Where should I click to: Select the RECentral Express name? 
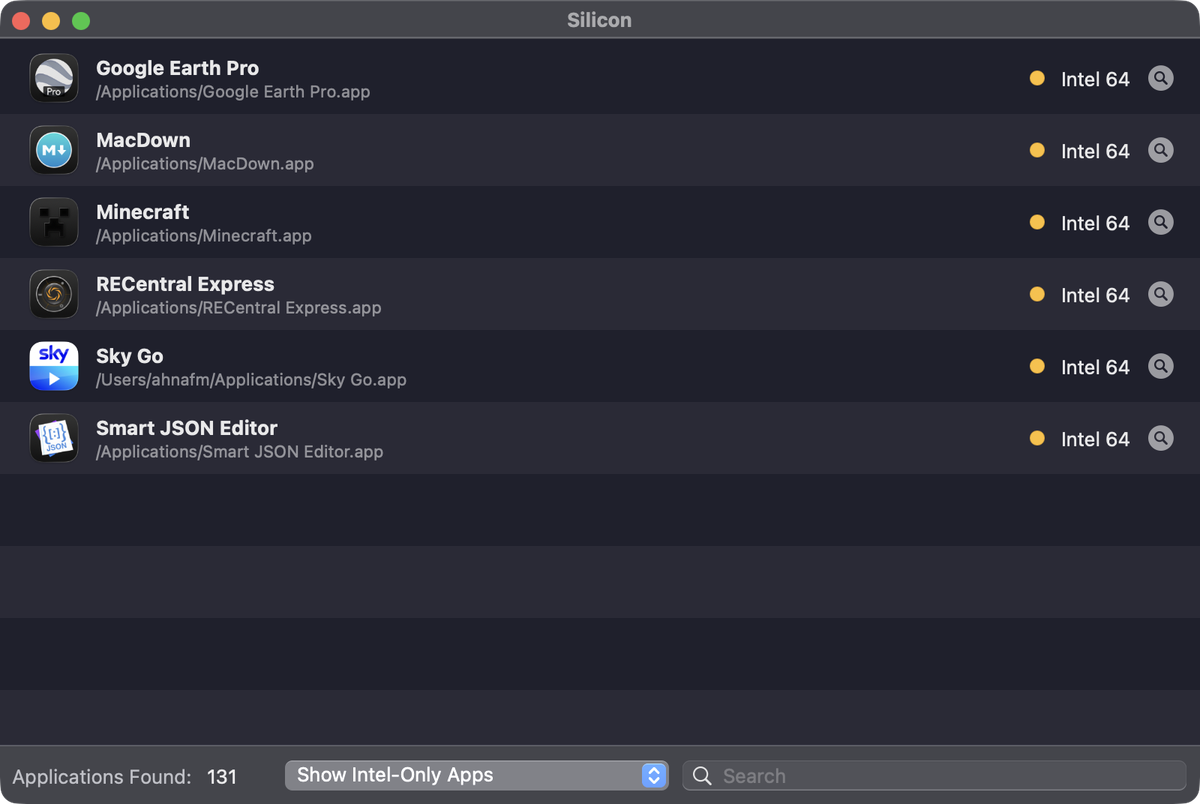pos(185,284)
